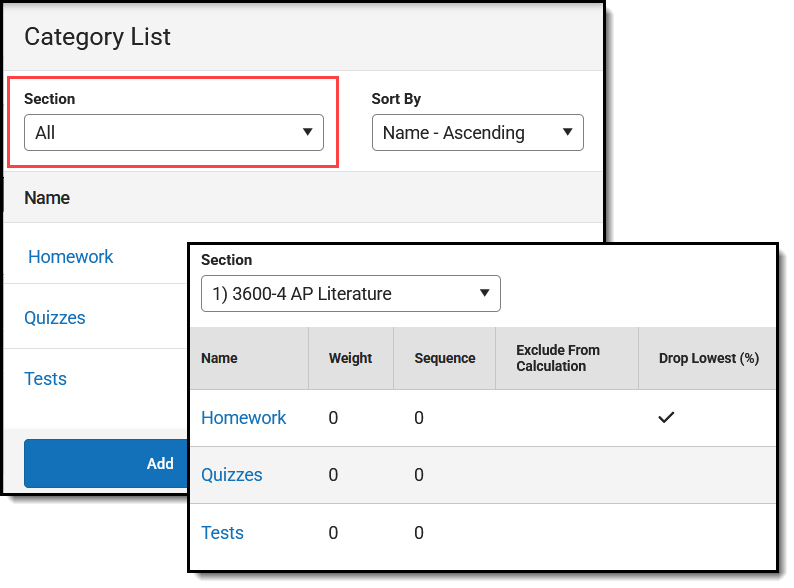
Task: Select Tests in the AP Literature table
Action: (222, 533)
